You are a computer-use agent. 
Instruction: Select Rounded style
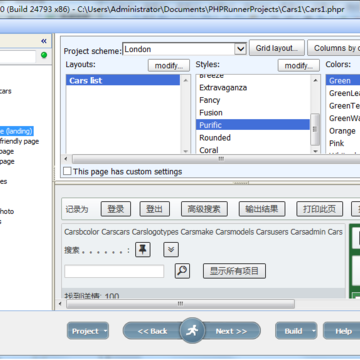(215, 138)
